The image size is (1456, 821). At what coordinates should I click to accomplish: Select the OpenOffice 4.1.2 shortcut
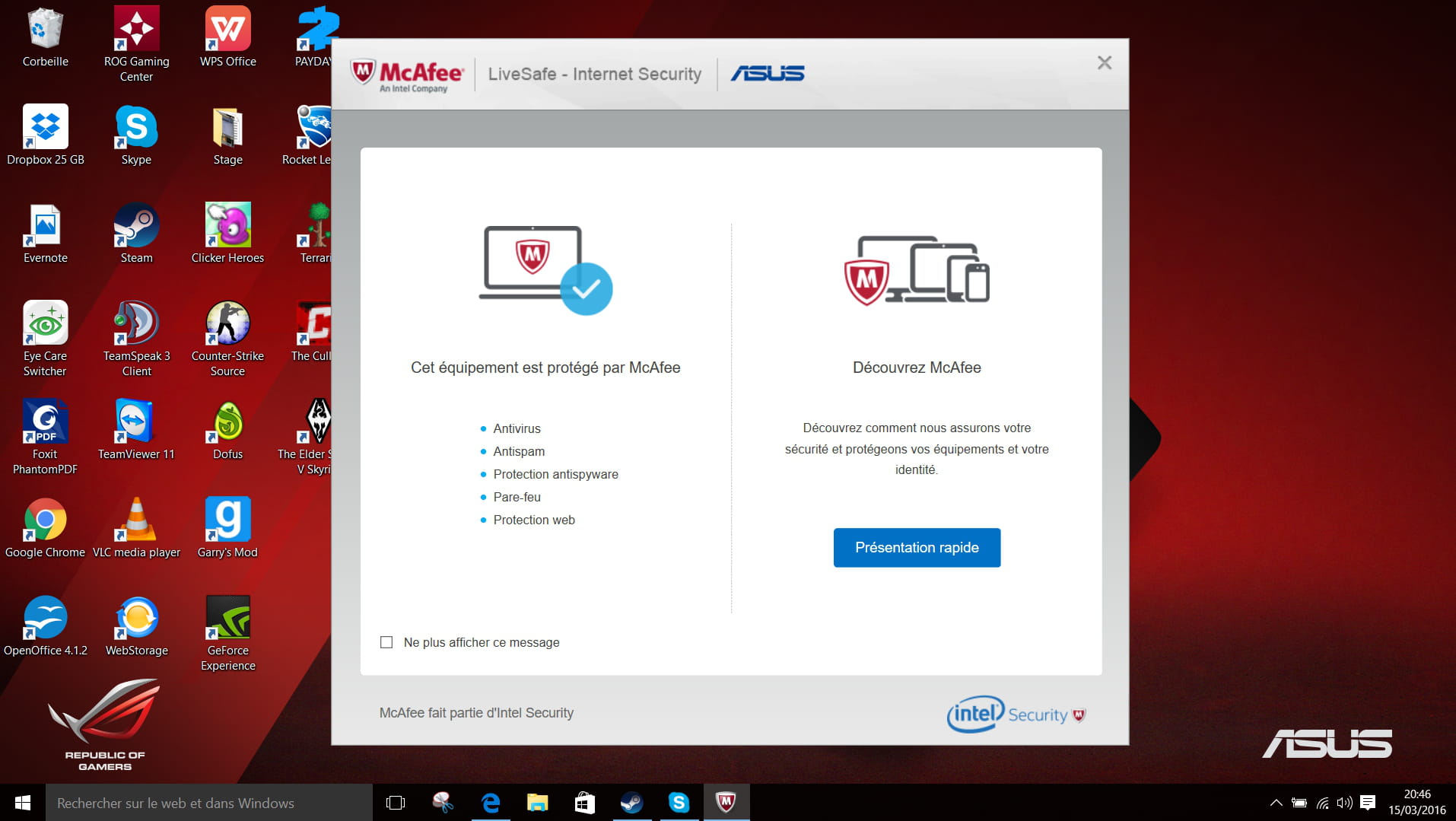46,626
